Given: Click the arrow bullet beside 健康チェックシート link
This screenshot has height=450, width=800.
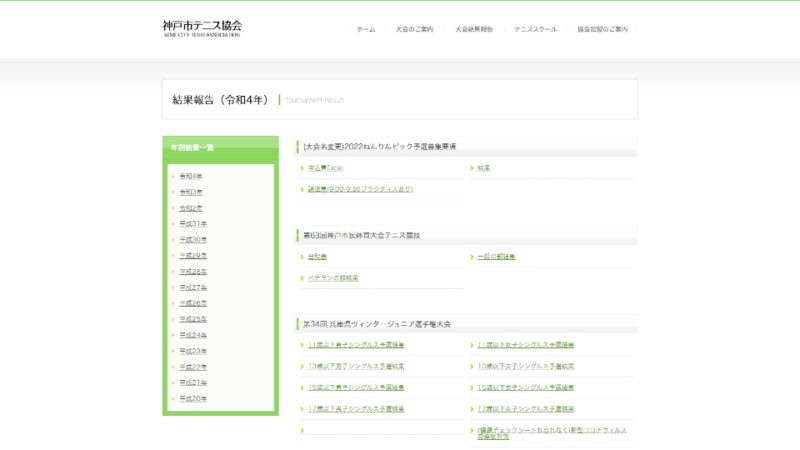Looking at the screenshot, I should click(x=471, y=431).
